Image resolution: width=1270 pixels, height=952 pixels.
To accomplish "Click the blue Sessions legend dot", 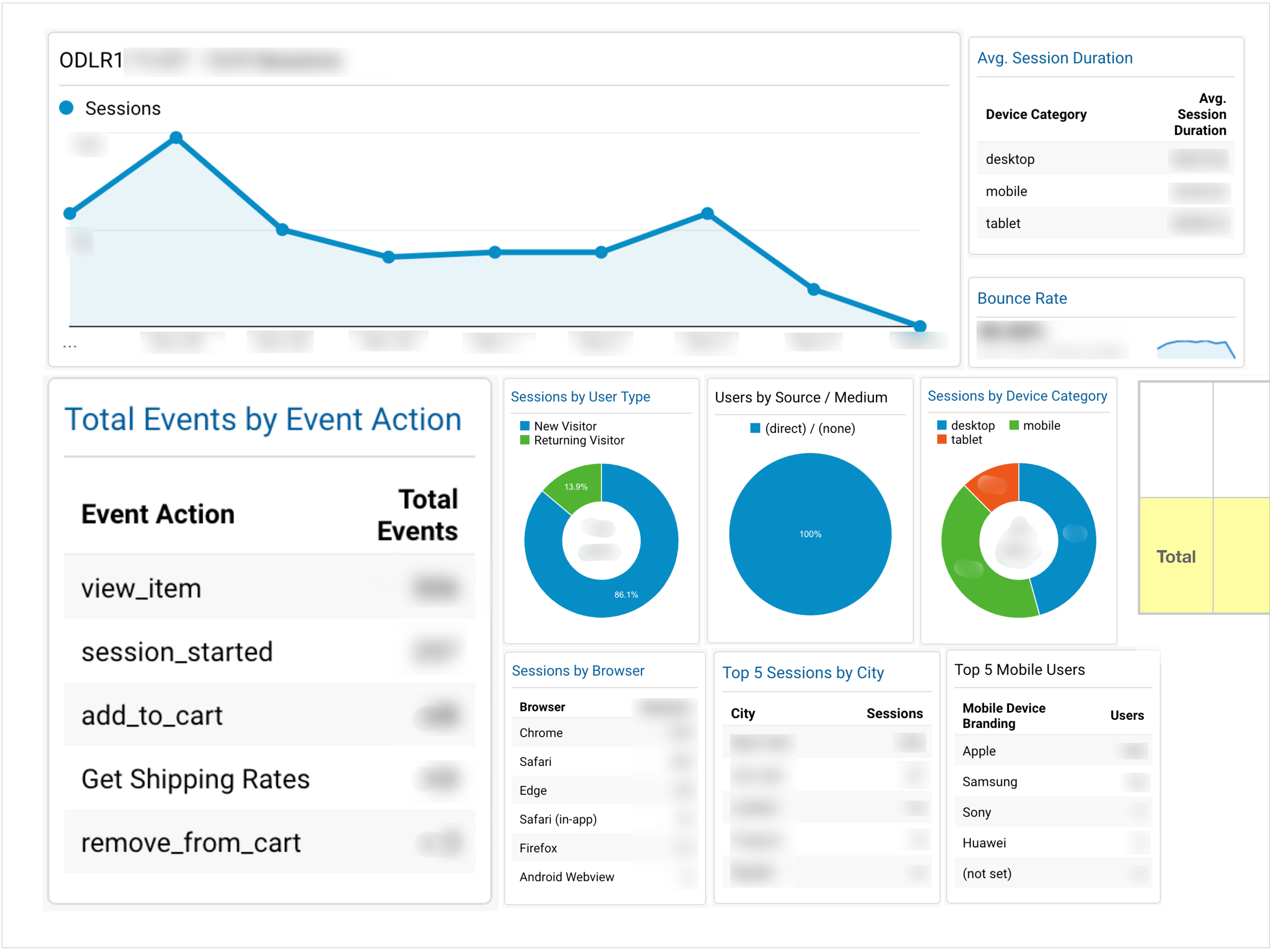I will (x=66, y=108).
